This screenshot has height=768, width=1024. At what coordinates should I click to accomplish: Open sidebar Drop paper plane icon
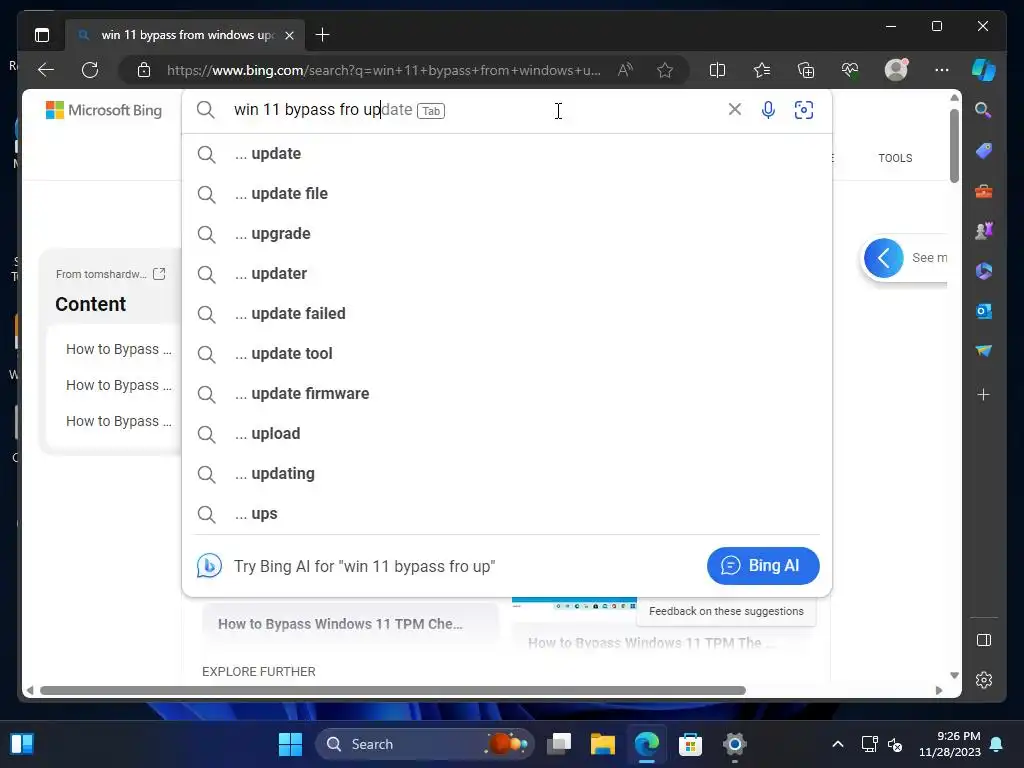[x=984, y=351]
